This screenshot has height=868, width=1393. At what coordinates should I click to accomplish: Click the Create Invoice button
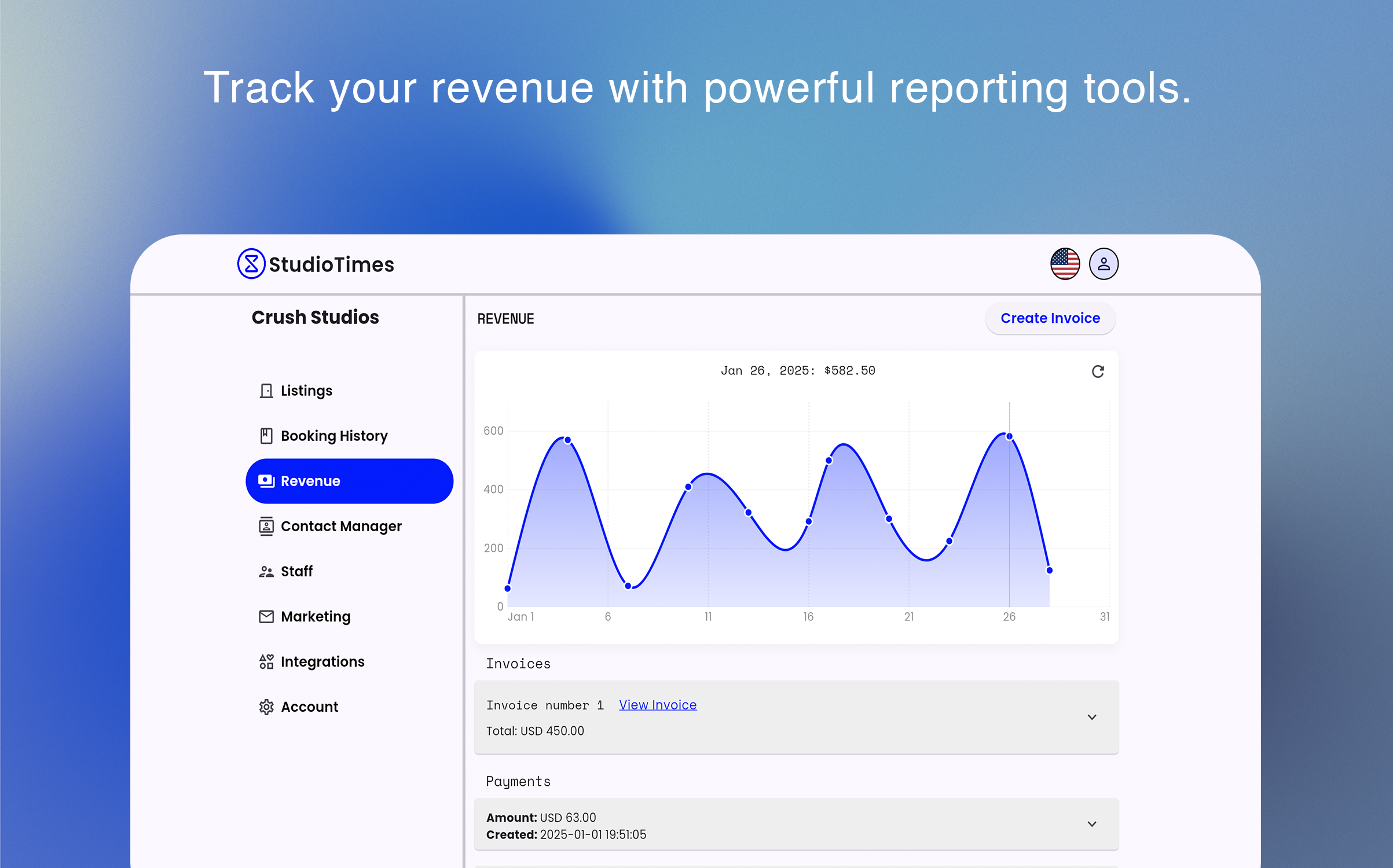coord(1050,318)
